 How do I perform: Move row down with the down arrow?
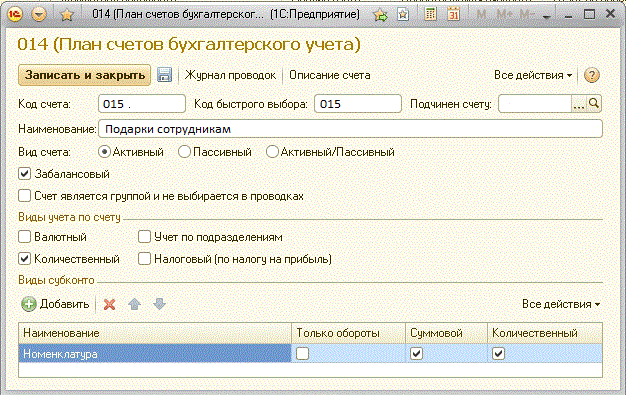159,304
